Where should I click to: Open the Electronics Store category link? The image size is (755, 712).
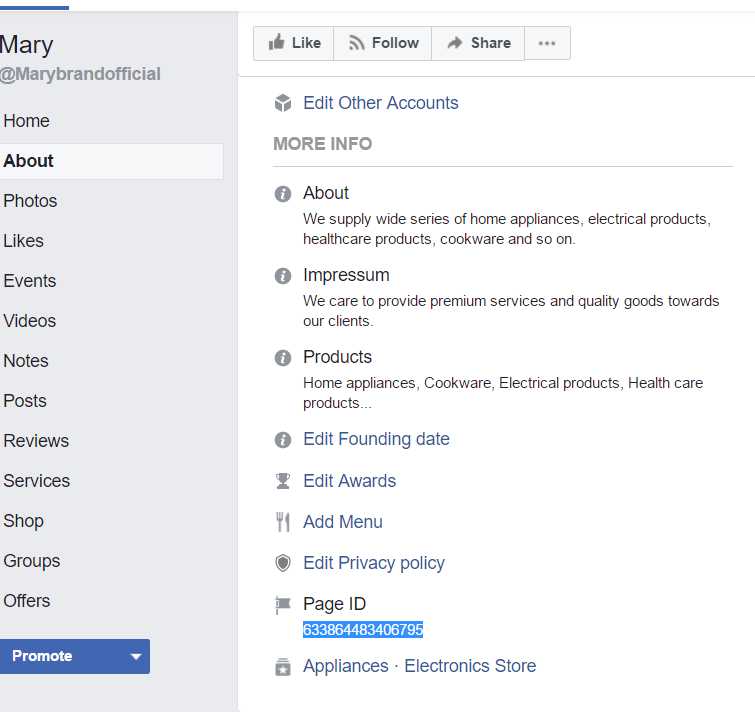470,666
